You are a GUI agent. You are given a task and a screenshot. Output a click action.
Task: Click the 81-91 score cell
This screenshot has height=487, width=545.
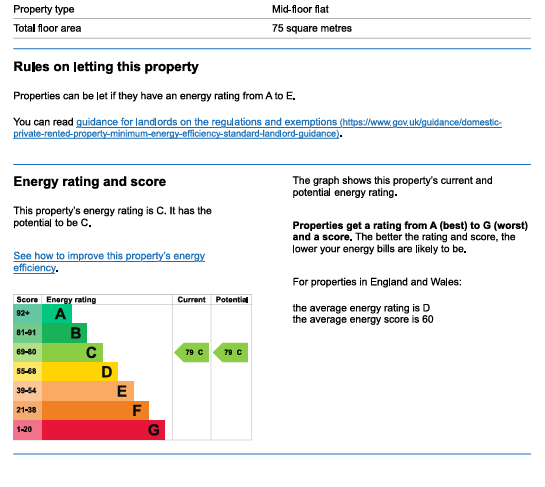[x=27, y=333]
